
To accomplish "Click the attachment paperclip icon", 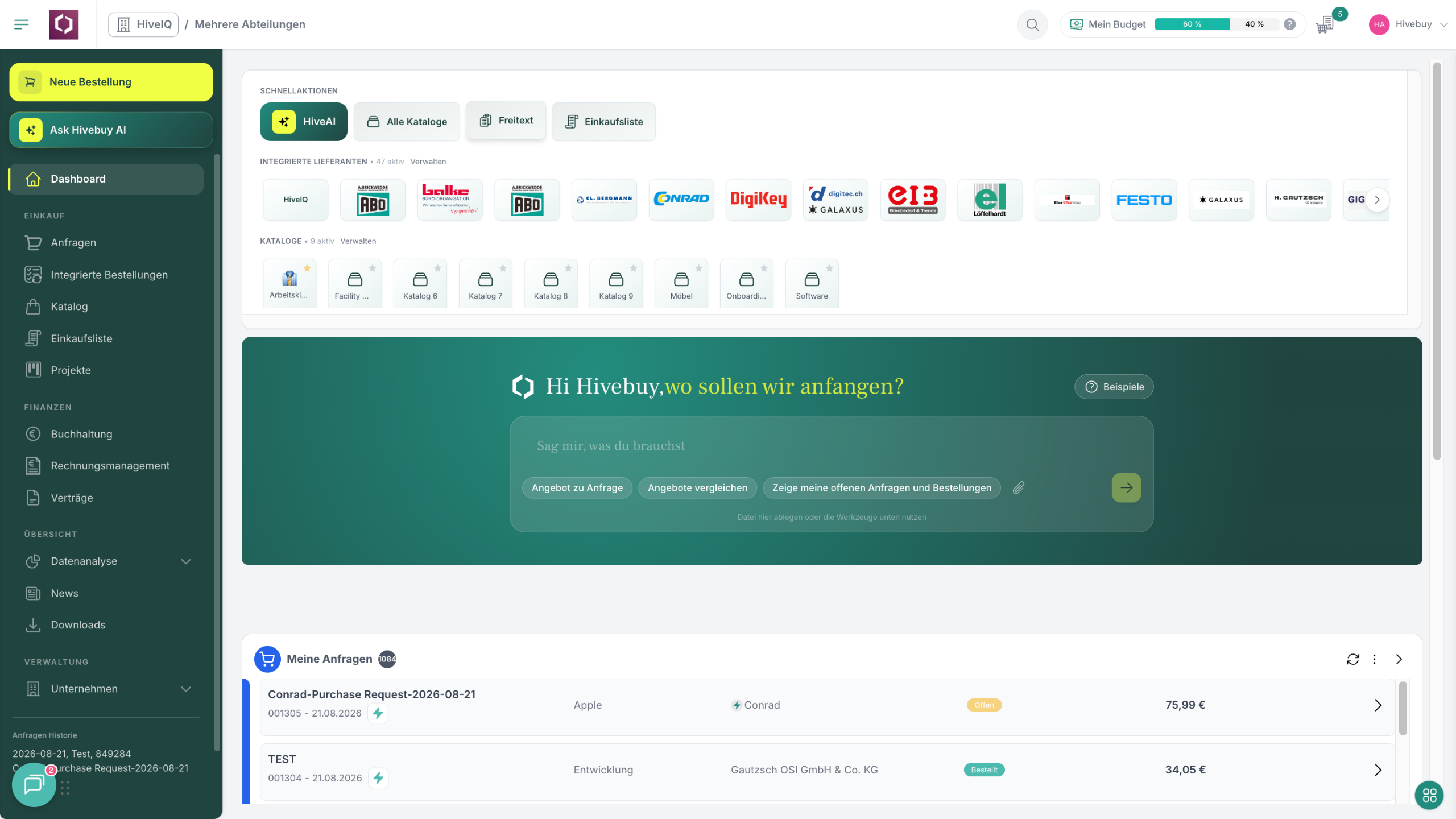I will [1018, 488].
